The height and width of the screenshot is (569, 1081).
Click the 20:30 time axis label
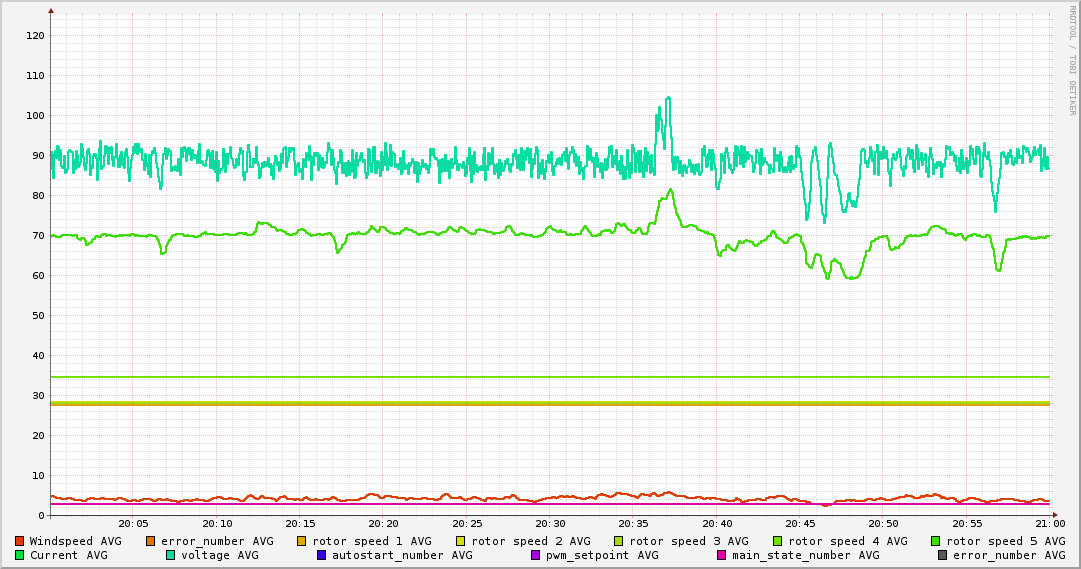pyautogui.click(x=550, y=524)
